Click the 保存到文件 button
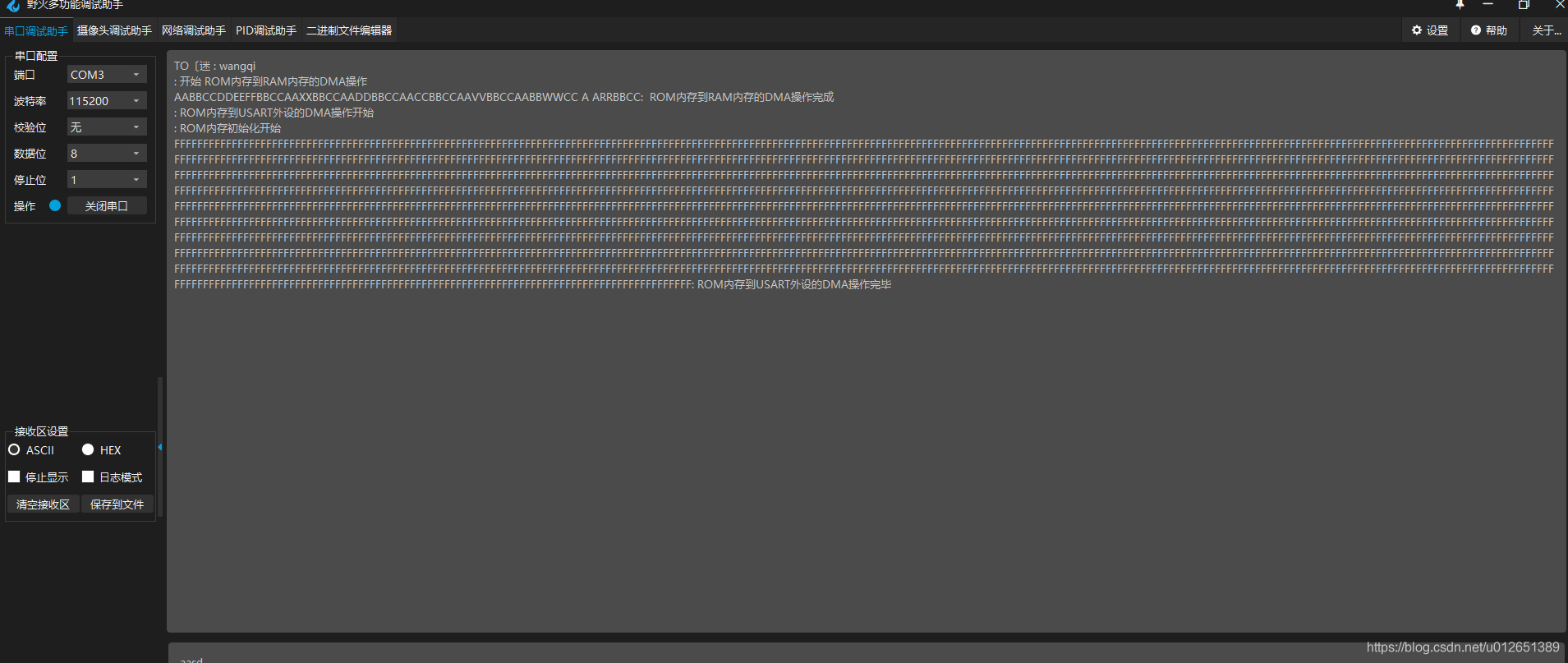The image size is (1568, 663). [117, 504]
